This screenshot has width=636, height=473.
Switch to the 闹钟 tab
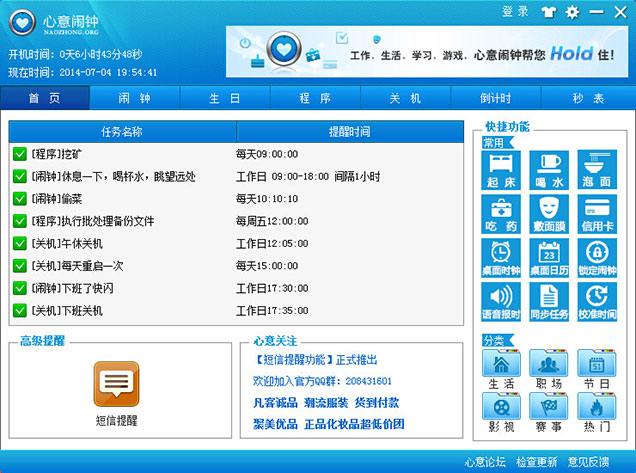(x=134, y=99)
